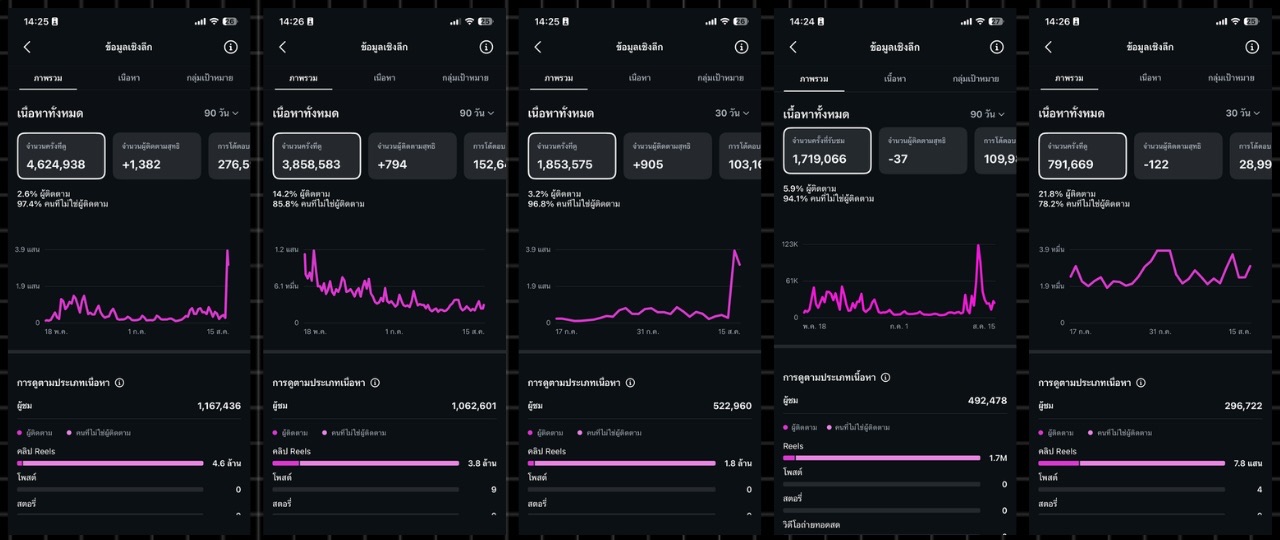The height and width of the screenshot is (540, 1280).
Task: Select the +905 net followers card
Action: tap(668, 156)
